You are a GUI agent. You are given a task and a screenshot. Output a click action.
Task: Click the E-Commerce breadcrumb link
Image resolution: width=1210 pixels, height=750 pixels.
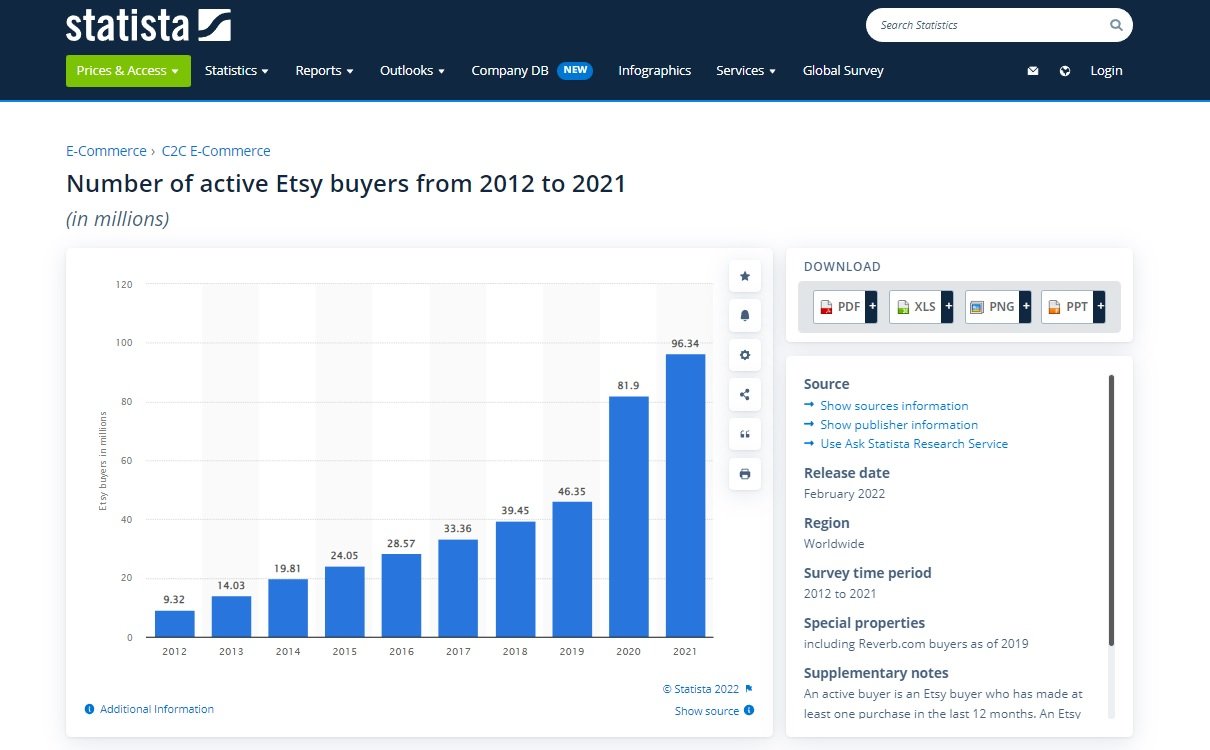tap(106, 151)
